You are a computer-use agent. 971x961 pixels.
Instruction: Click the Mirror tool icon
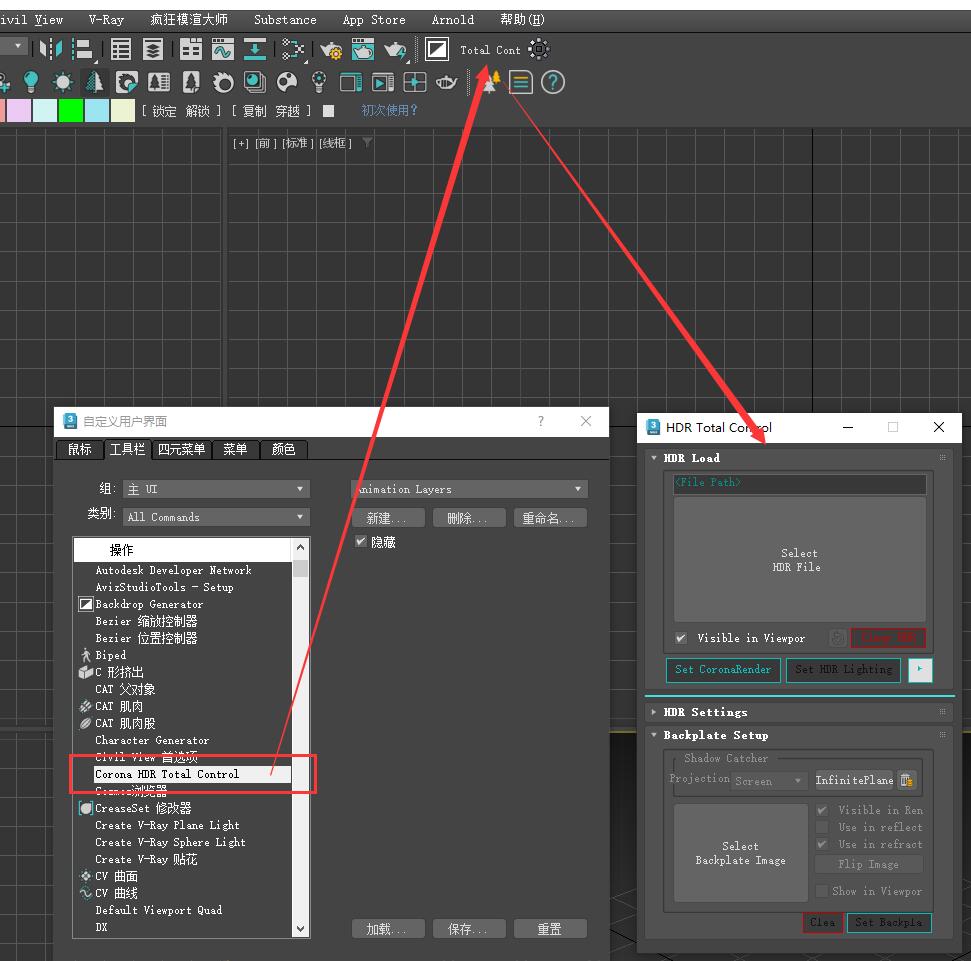[51, 49]
